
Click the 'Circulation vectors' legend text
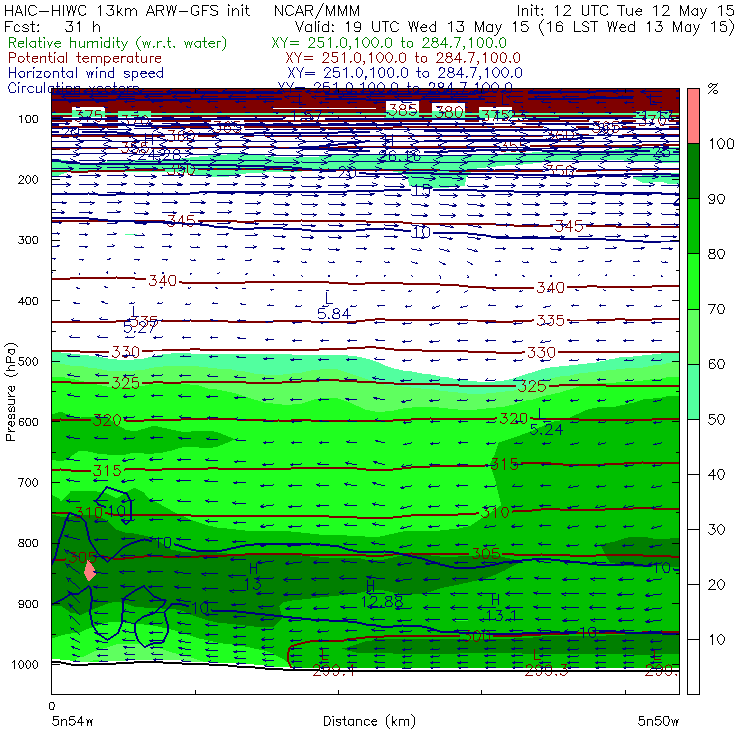[x=73, y=87]
